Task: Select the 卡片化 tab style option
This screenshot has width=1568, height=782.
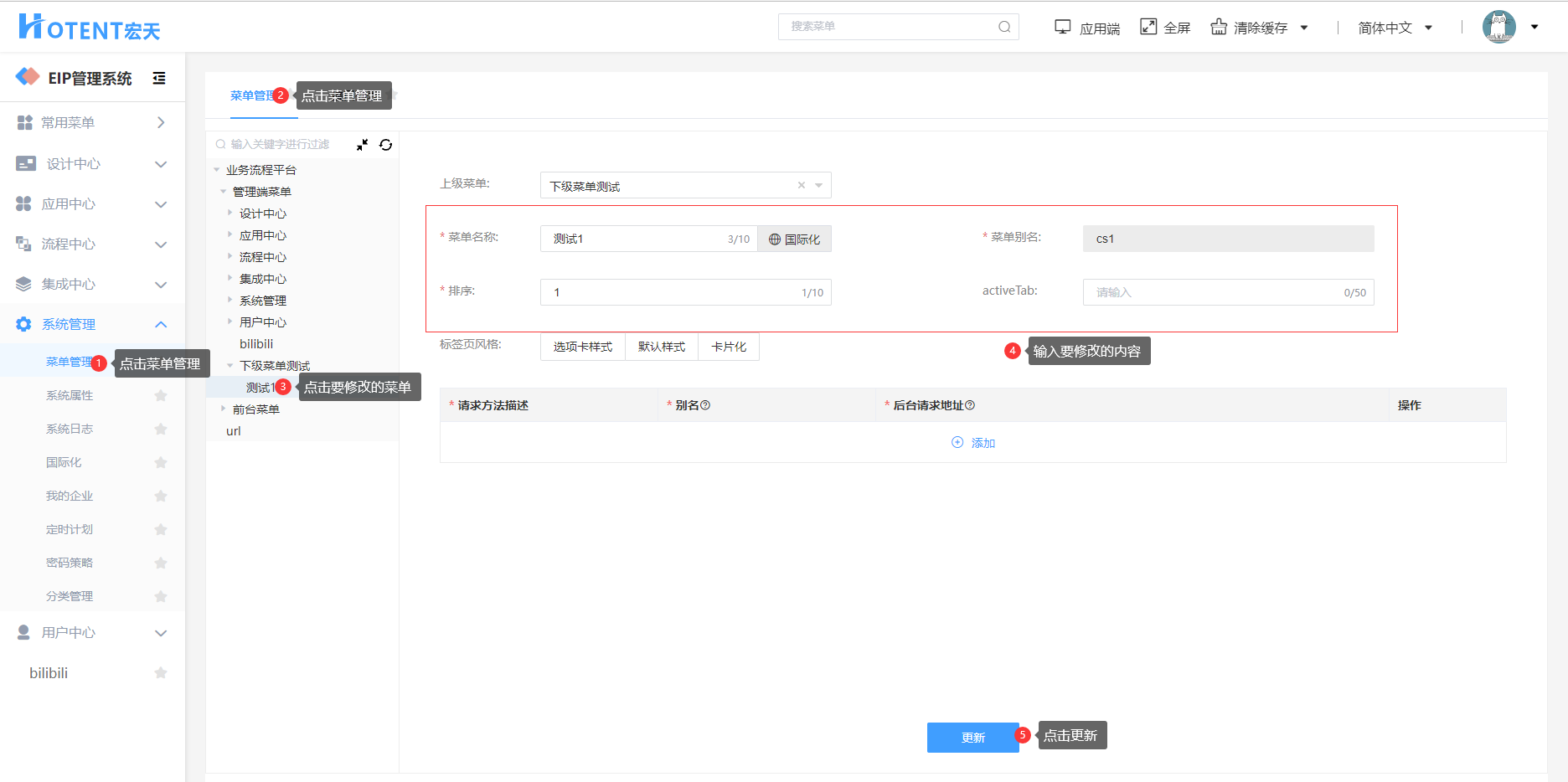Action: tap(728, 347)
